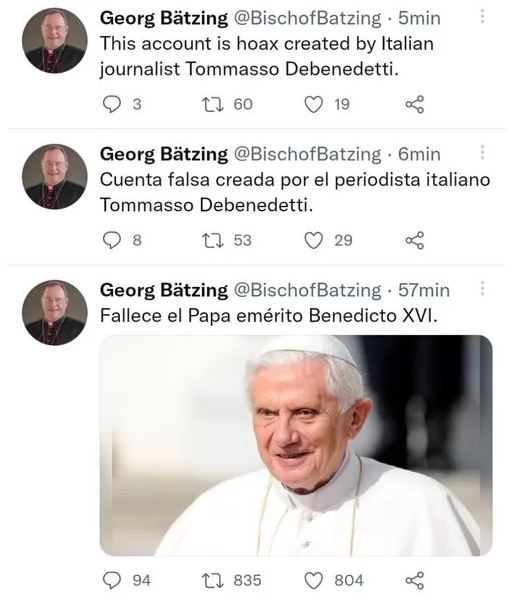523x611 pixels.
Task: Open more options on 5min tweet
Action: click(x=482, y=16)
